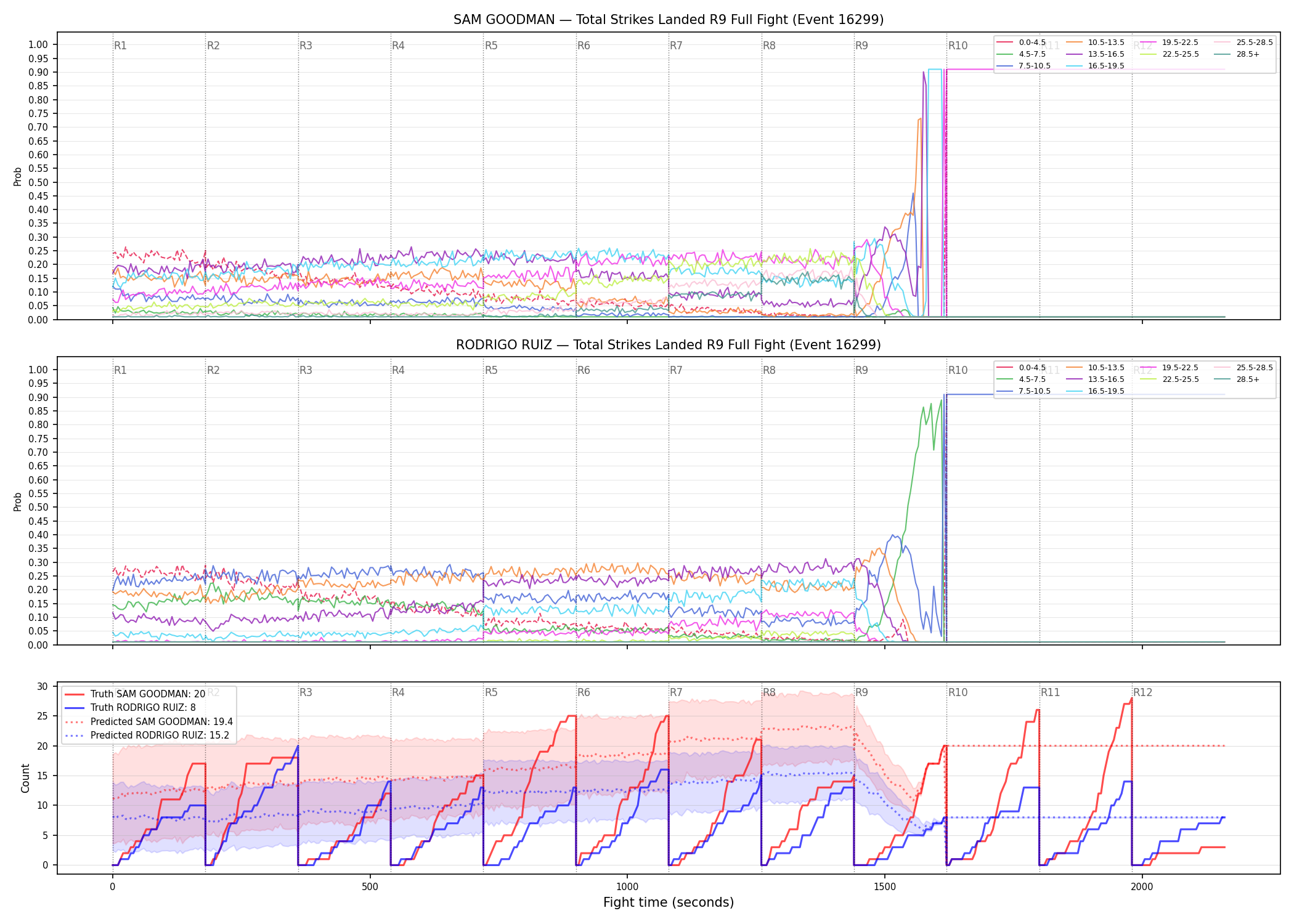The width and height of the screenshot is (1294, 924).
Task: Click the RODRIGO RUIZ chart title
Action: [669, 345]
